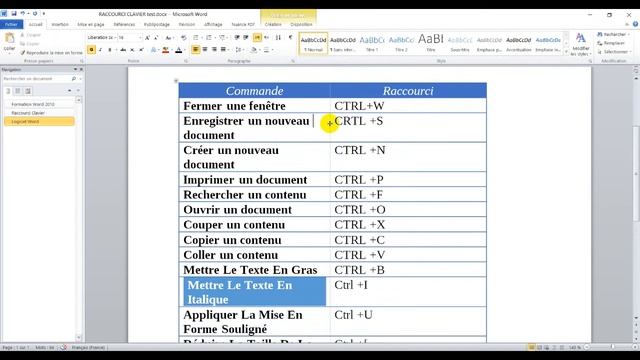Toggle Bold formatting button
Screen dimensions: 640x360
[91, 50]
